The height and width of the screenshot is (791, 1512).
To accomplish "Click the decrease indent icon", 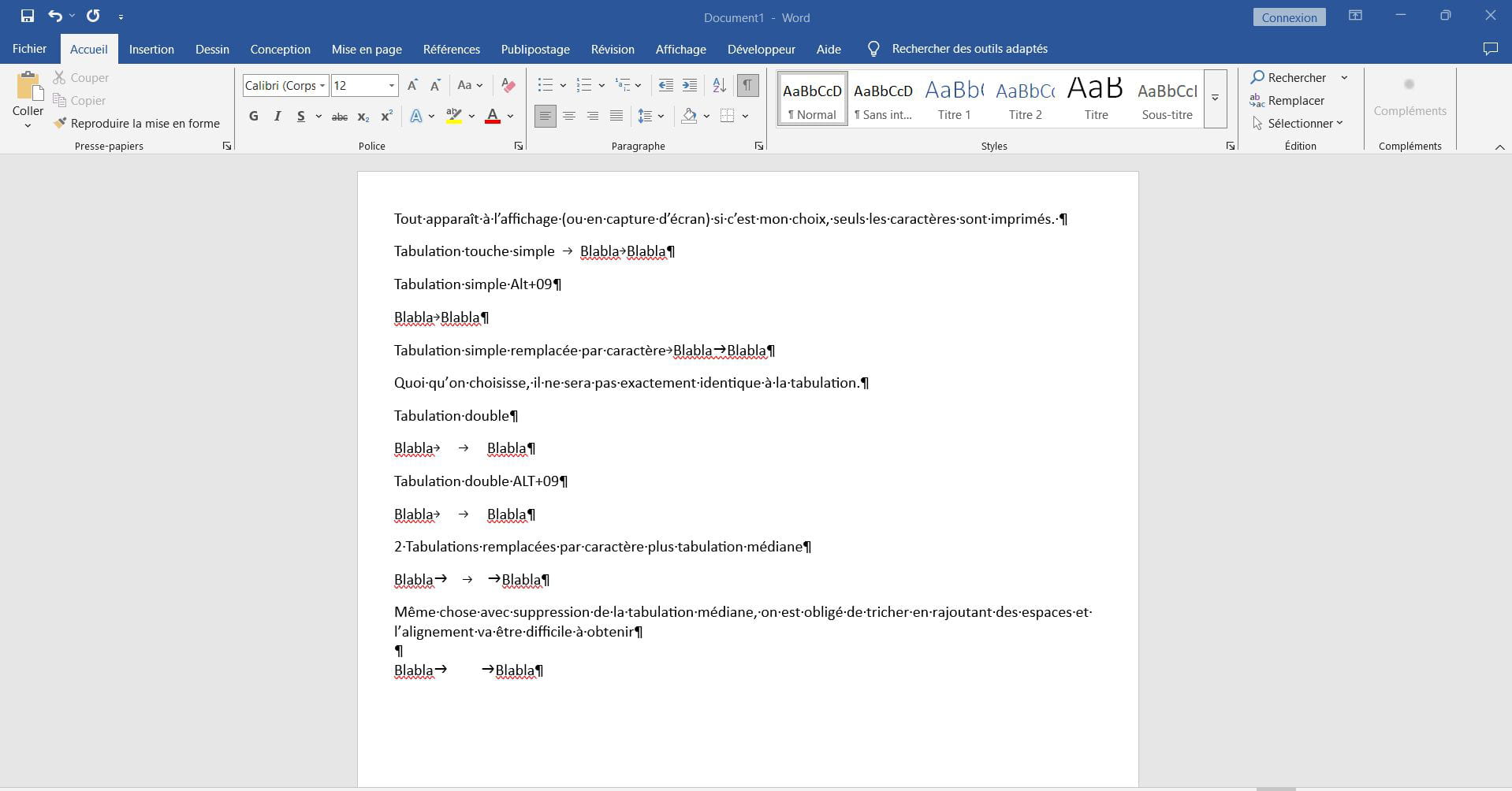I will (x=665, y=85).
